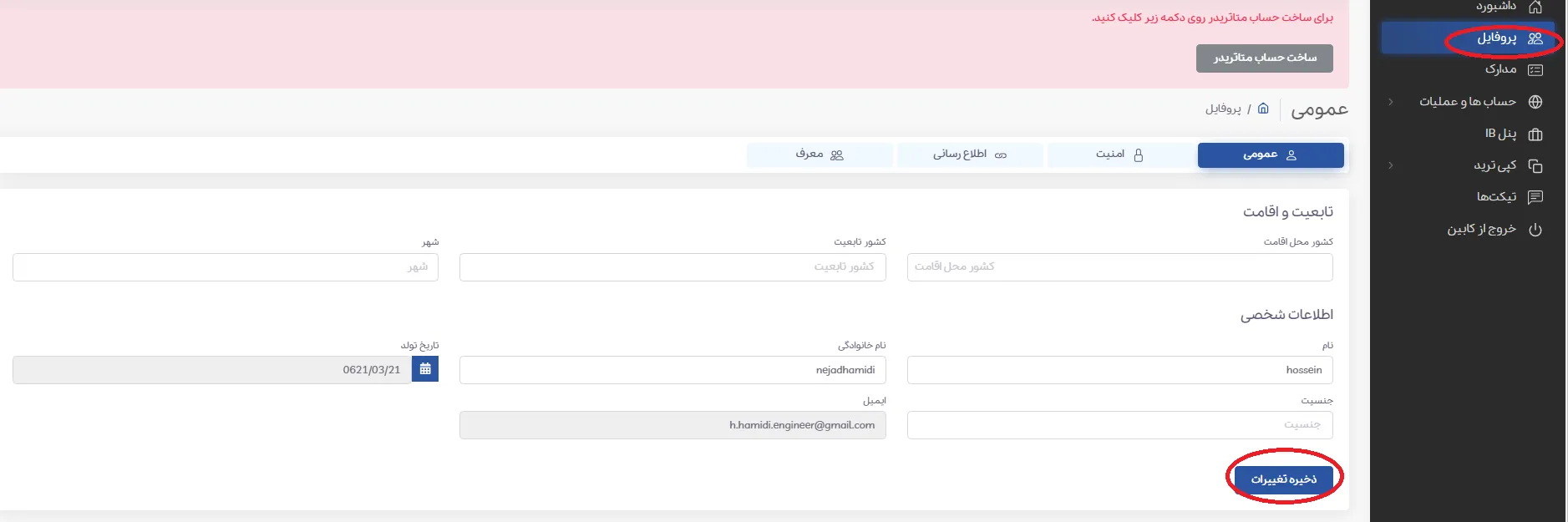
Task: Click the ذخیره تغییرات save button
Action: [1284, 479]
